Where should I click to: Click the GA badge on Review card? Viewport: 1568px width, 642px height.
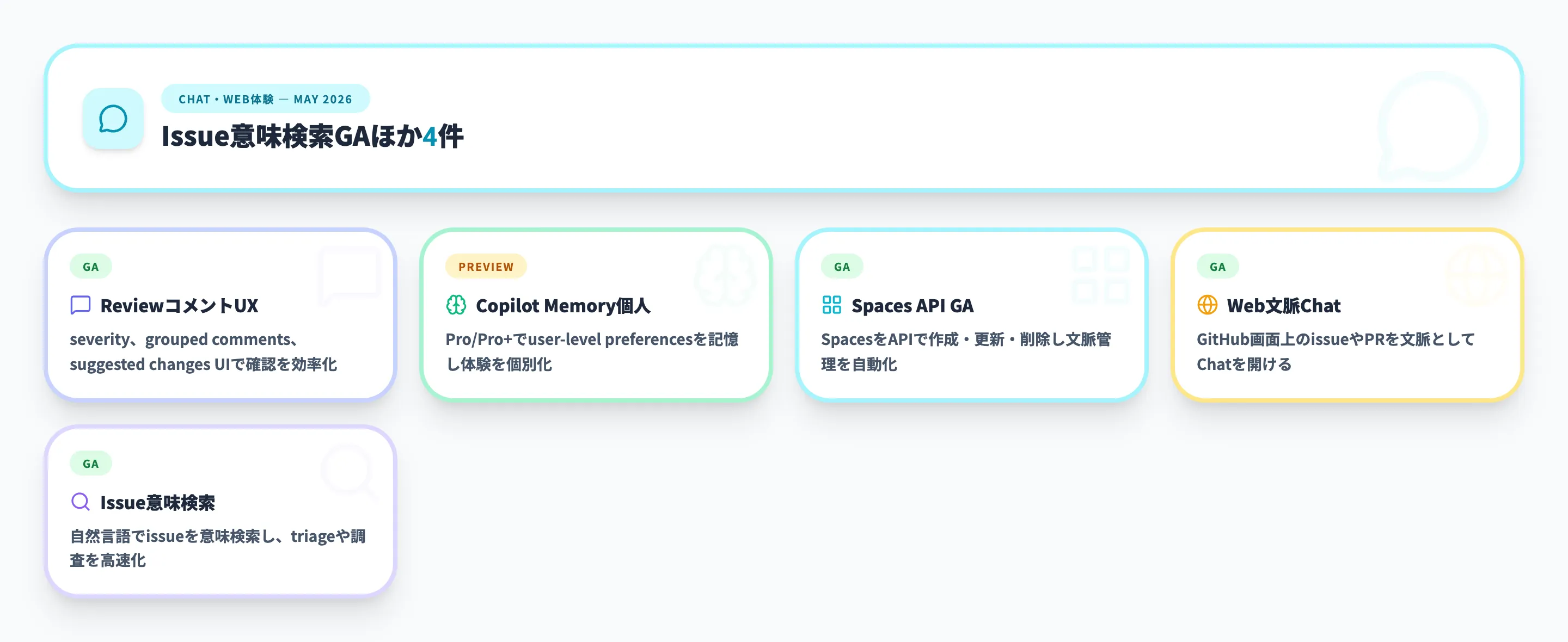[91, 267]
